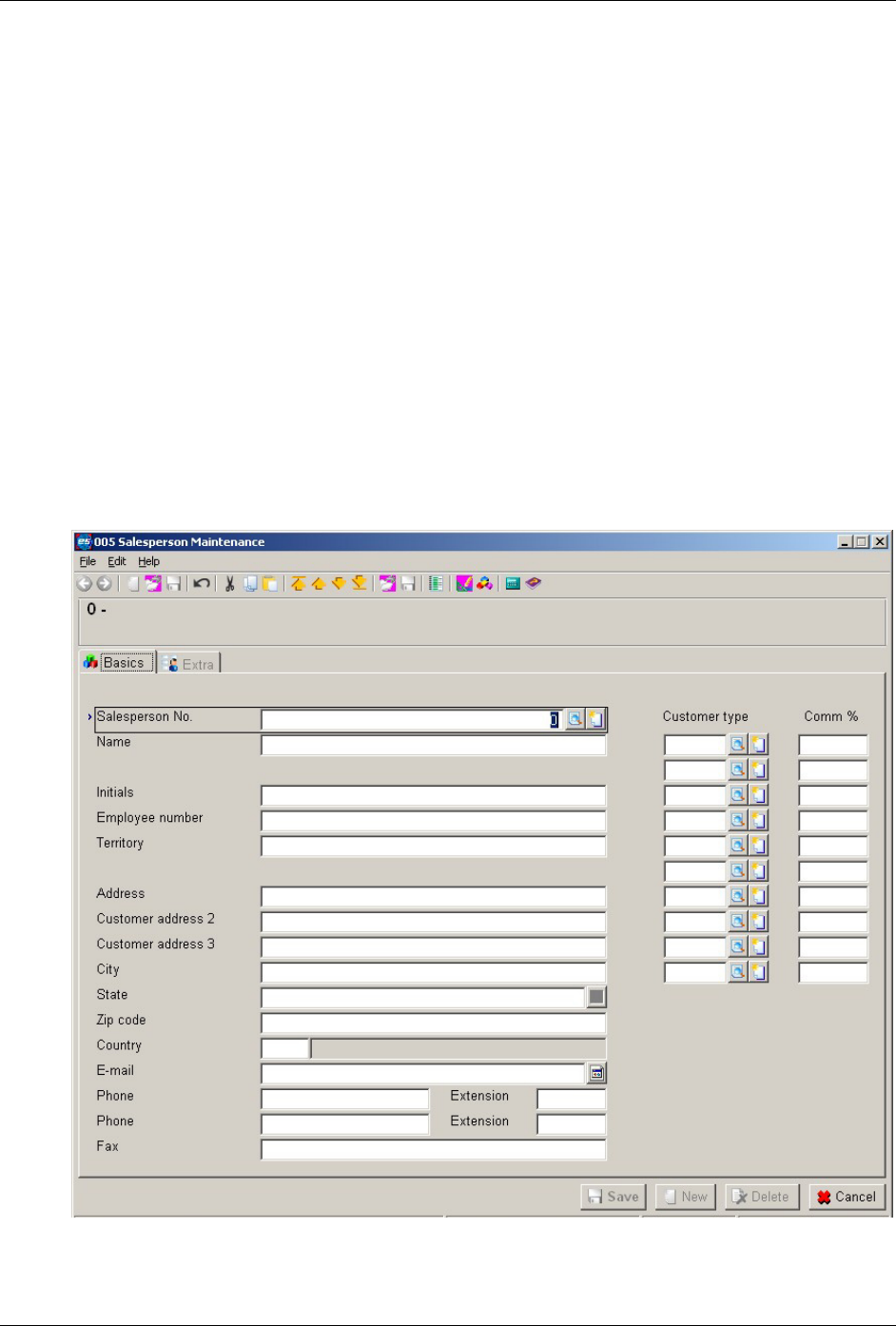Open lookup magnifier beside Salesperson No. field
The image size is (896, 1326).
(575, 720)
